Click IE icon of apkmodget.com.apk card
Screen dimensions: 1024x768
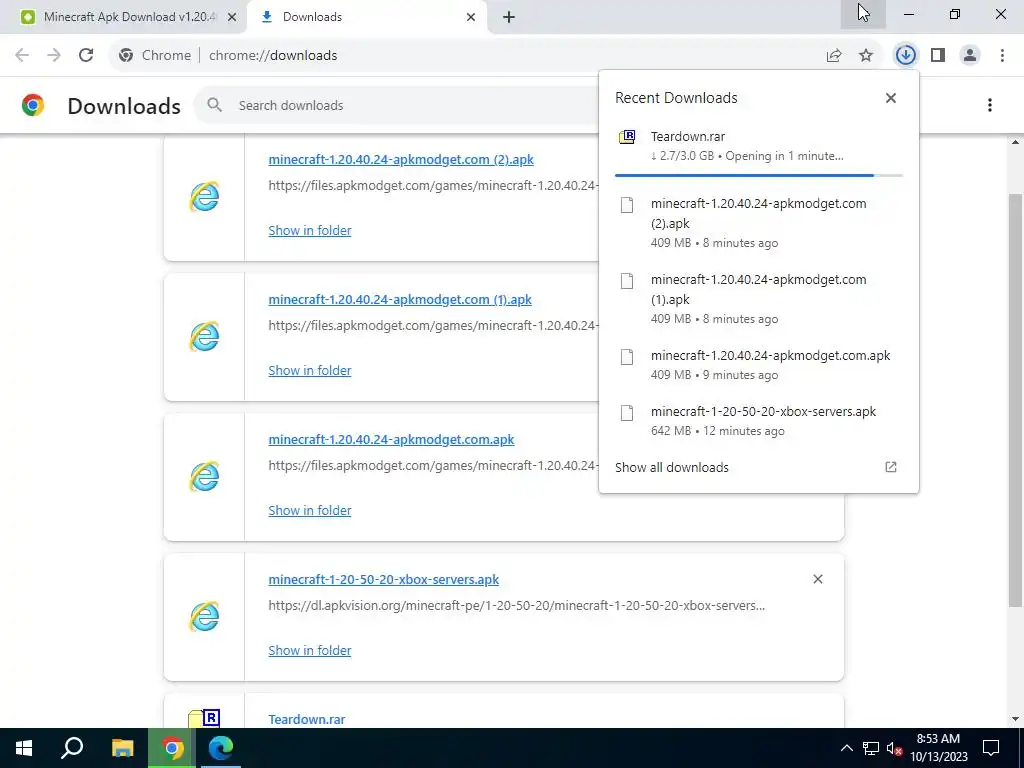(x=204, y=477)
